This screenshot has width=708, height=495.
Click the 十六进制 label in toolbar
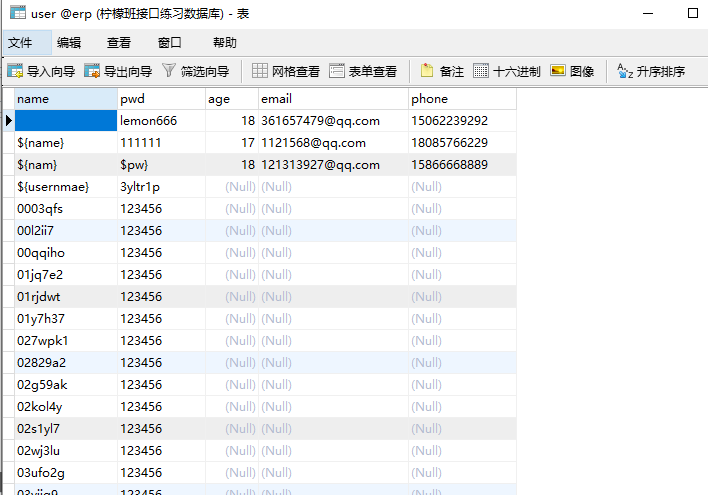[517, 71]
